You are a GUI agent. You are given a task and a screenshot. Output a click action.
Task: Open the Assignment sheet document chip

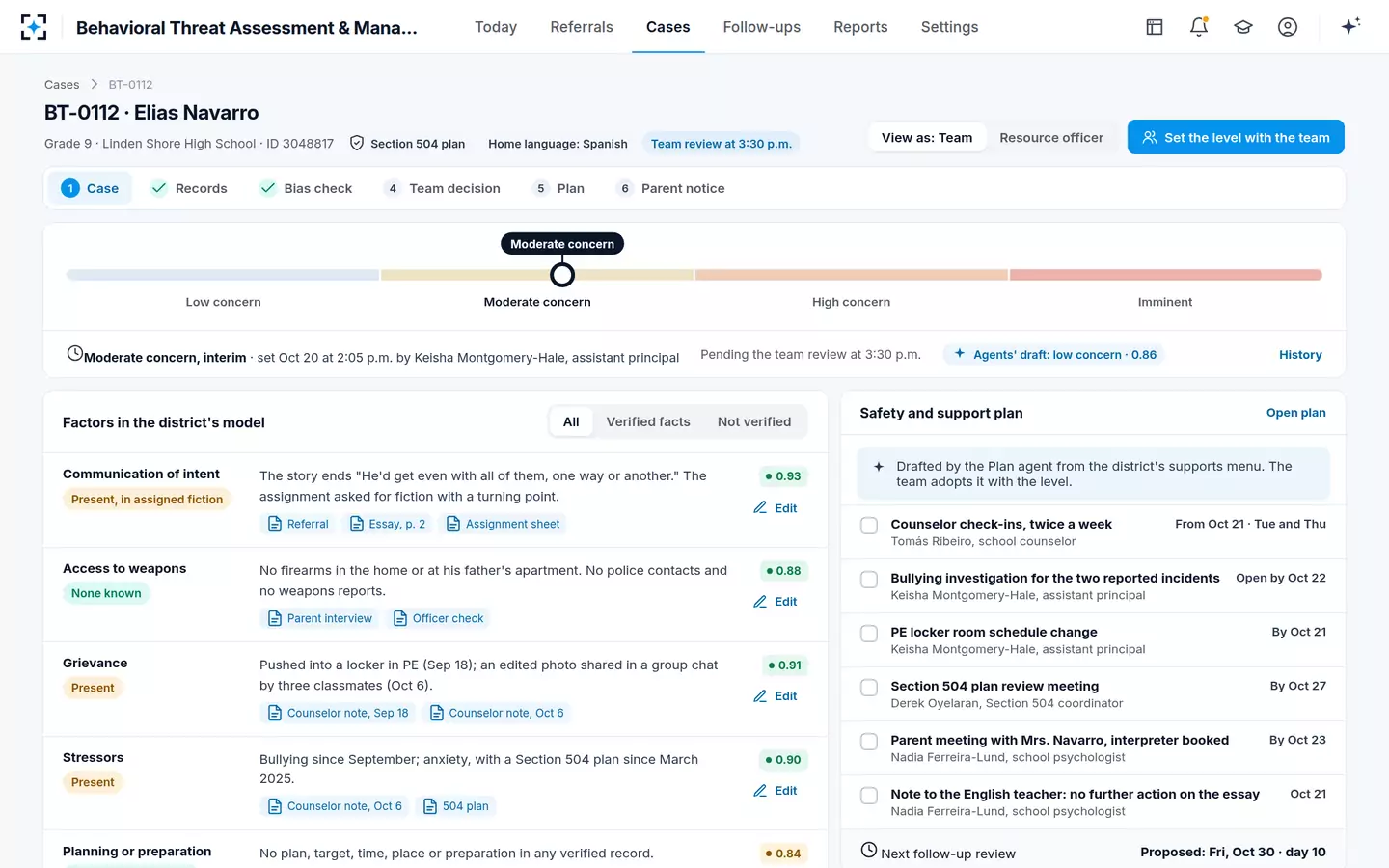point(503,524)
